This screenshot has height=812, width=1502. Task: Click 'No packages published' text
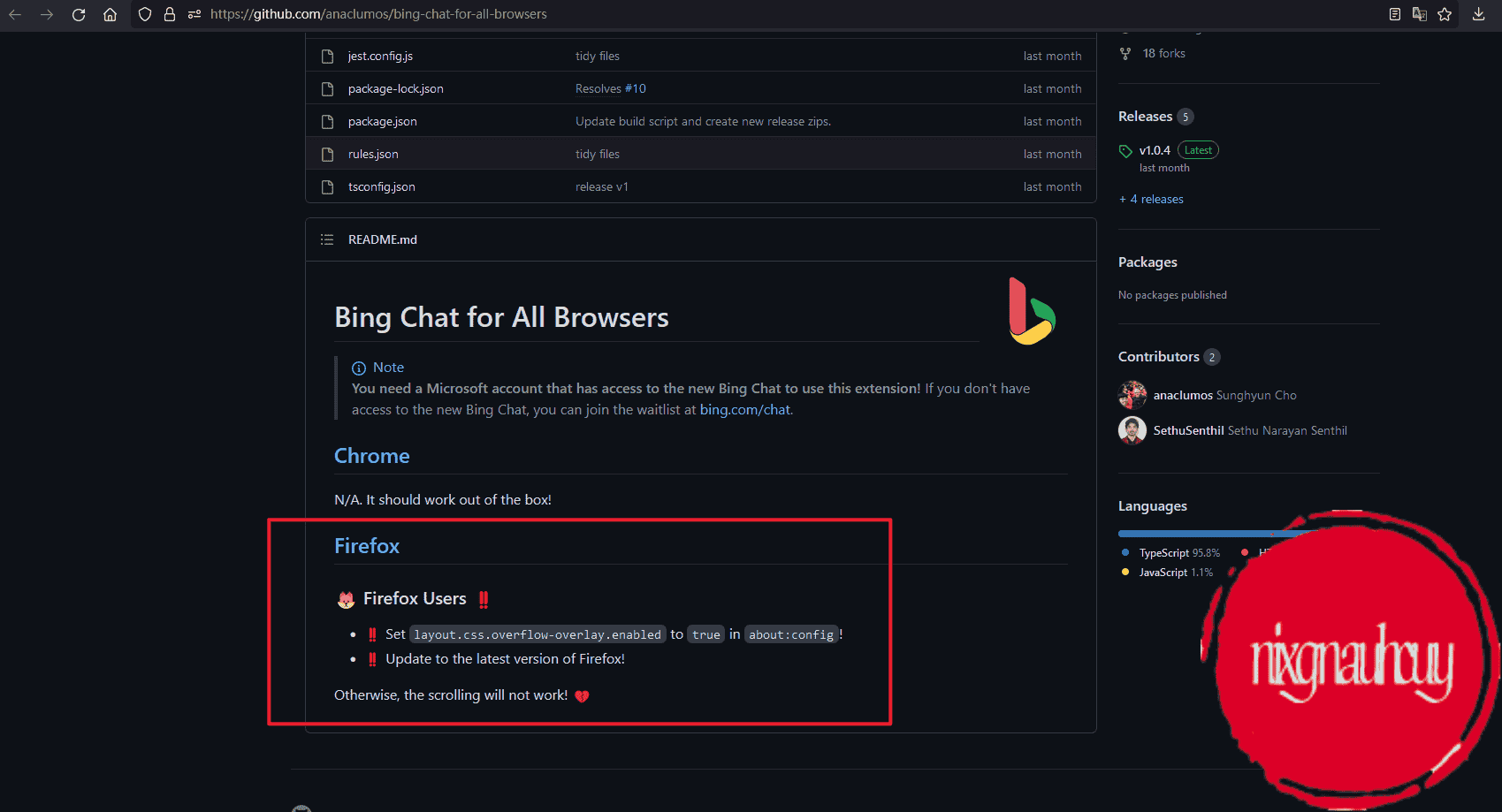point(1172,295)
